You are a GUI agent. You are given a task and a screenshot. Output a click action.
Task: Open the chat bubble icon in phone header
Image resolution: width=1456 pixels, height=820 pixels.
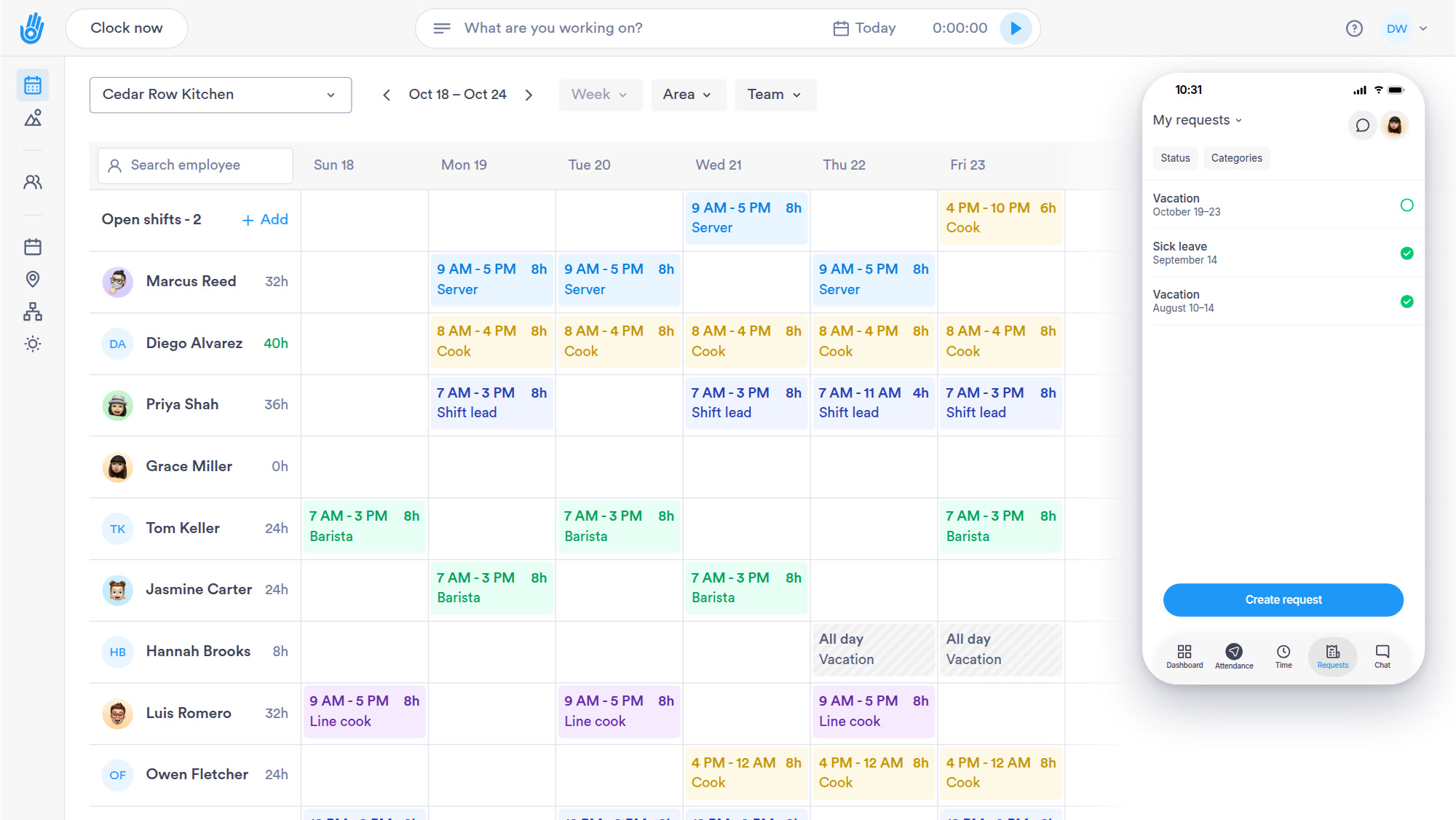pos(1362,125)
